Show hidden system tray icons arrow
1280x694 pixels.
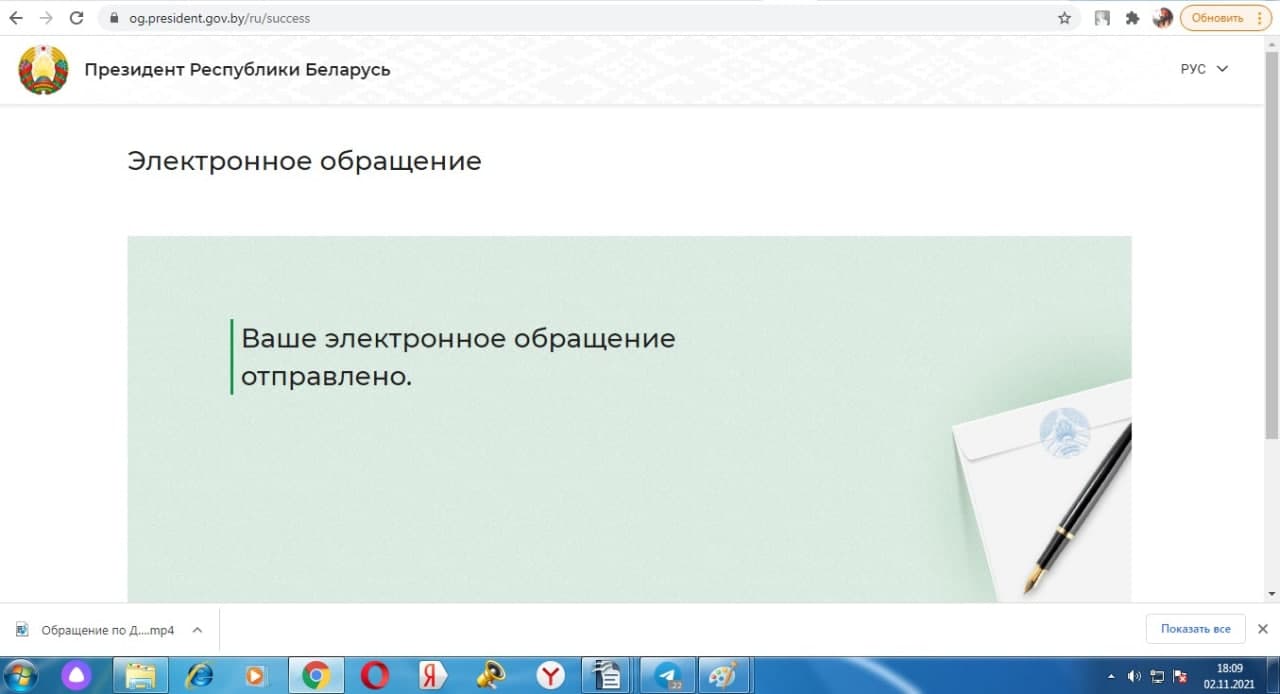click(1111, 676)
